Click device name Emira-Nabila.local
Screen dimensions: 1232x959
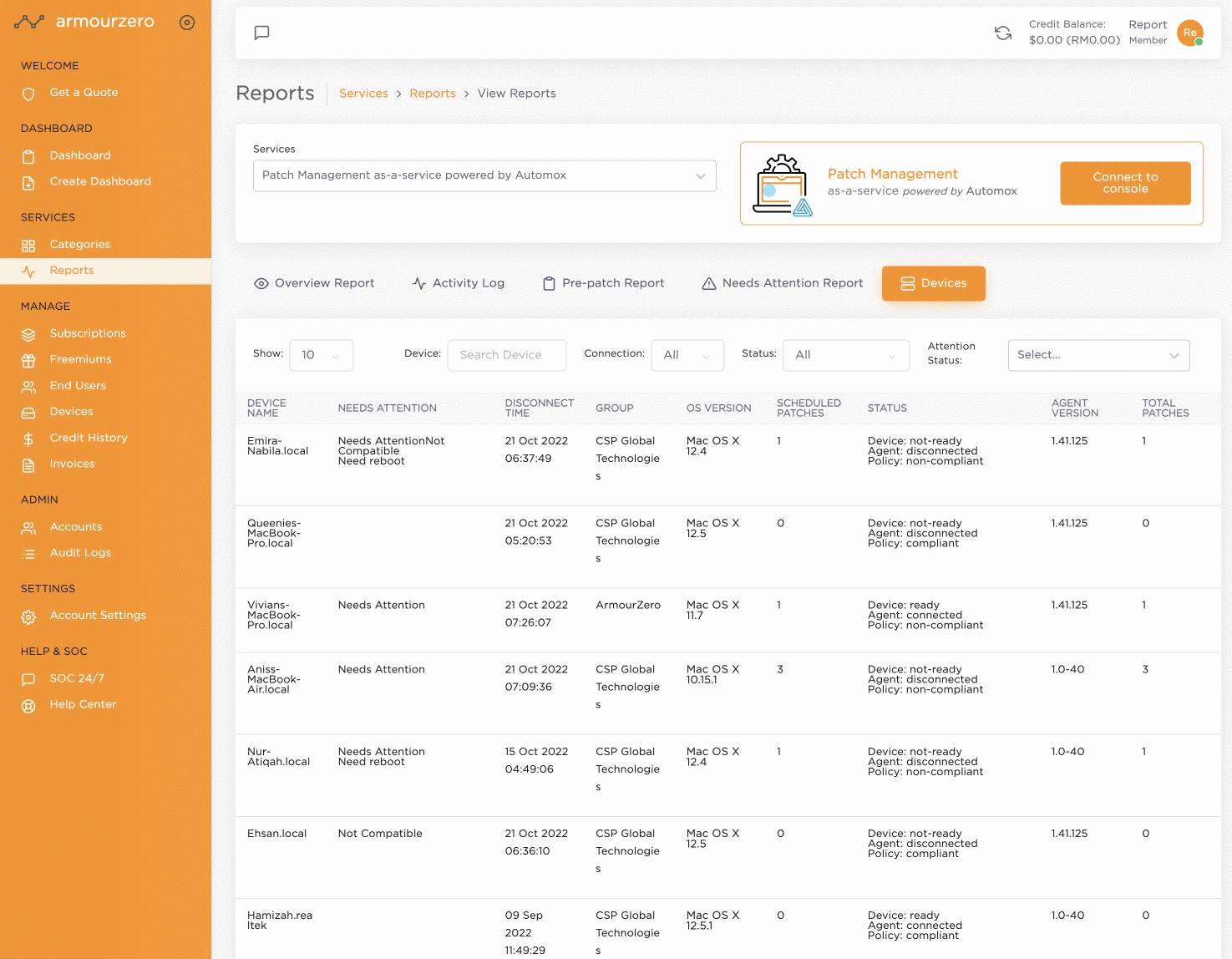(x=277, y=446)
